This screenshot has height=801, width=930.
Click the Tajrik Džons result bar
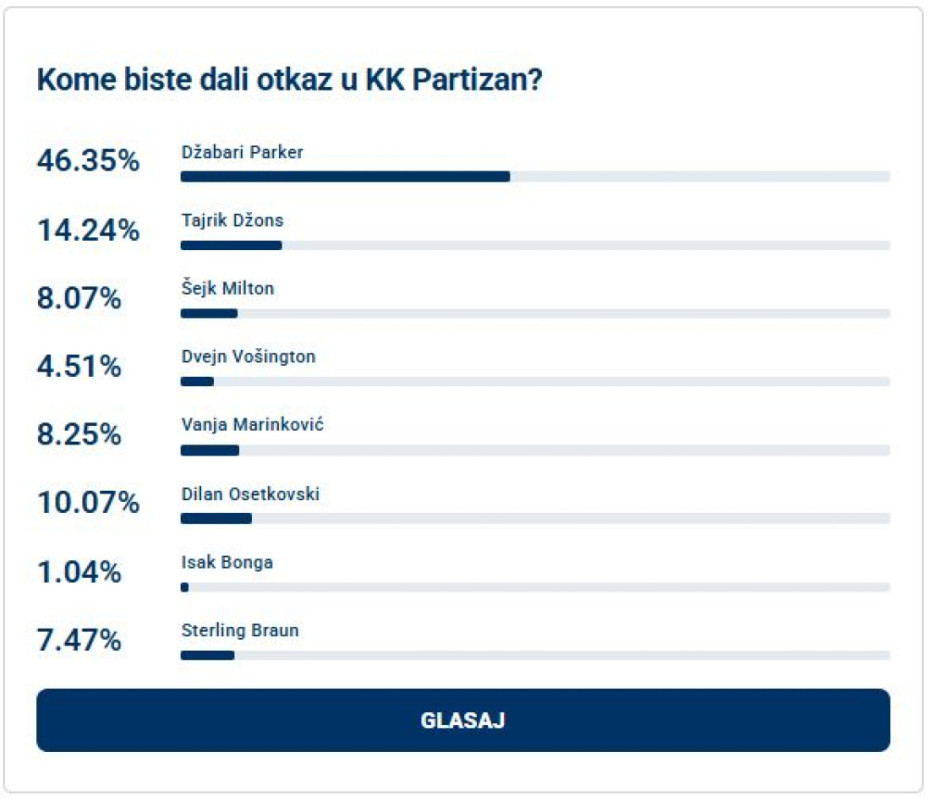click(x=535, y=245)
